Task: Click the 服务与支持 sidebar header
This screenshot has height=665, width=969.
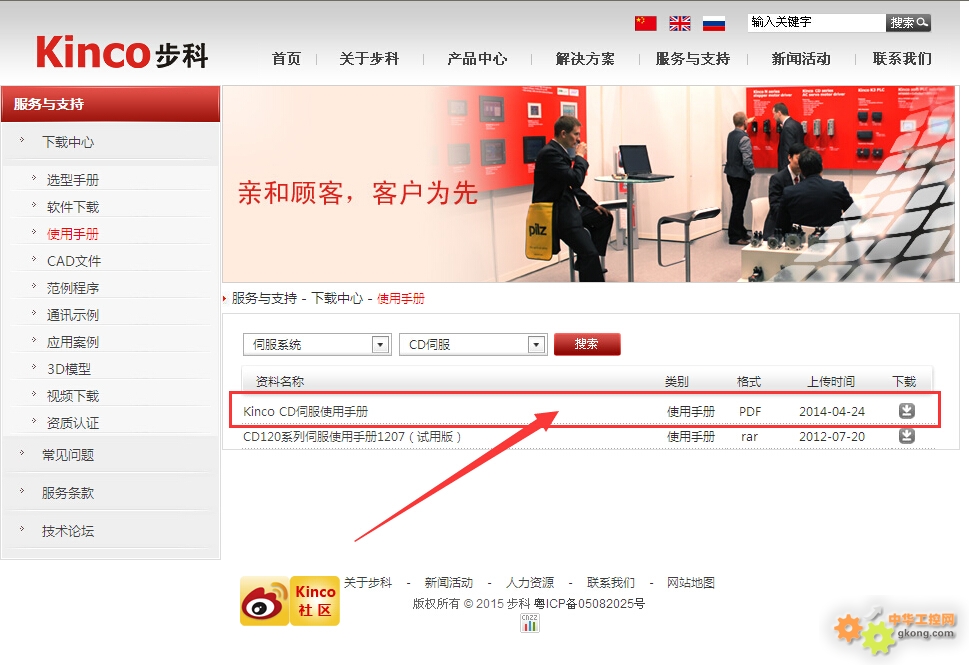Action: coord(110,104)
